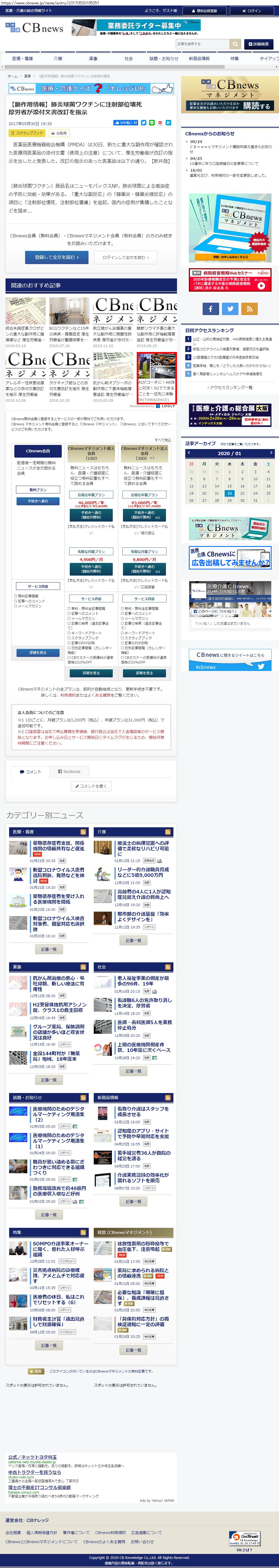
Task: Switch to the コメント tab
Action: 30,772
